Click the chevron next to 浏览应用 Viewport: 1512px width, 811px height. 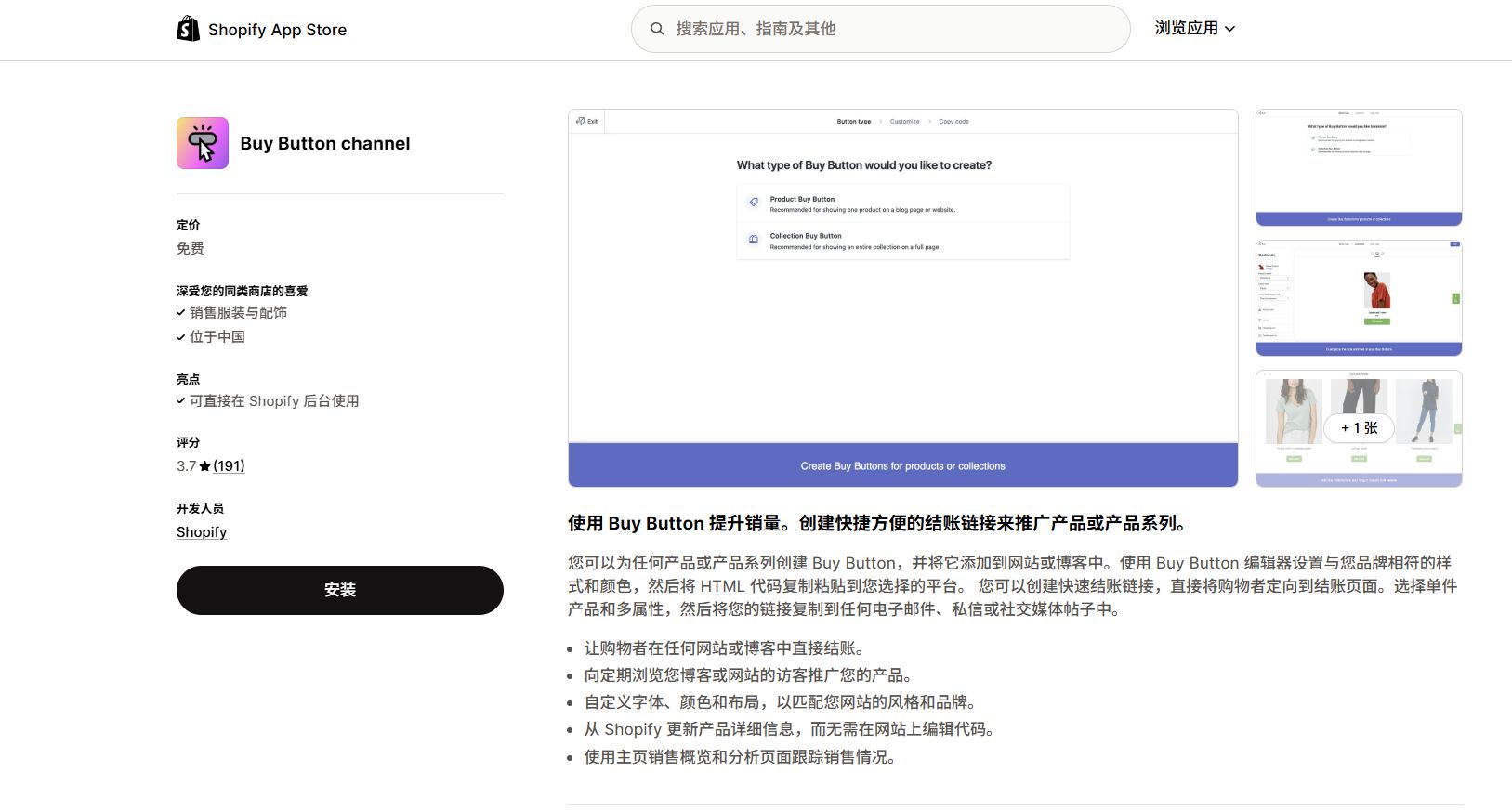click(1229, 29)
